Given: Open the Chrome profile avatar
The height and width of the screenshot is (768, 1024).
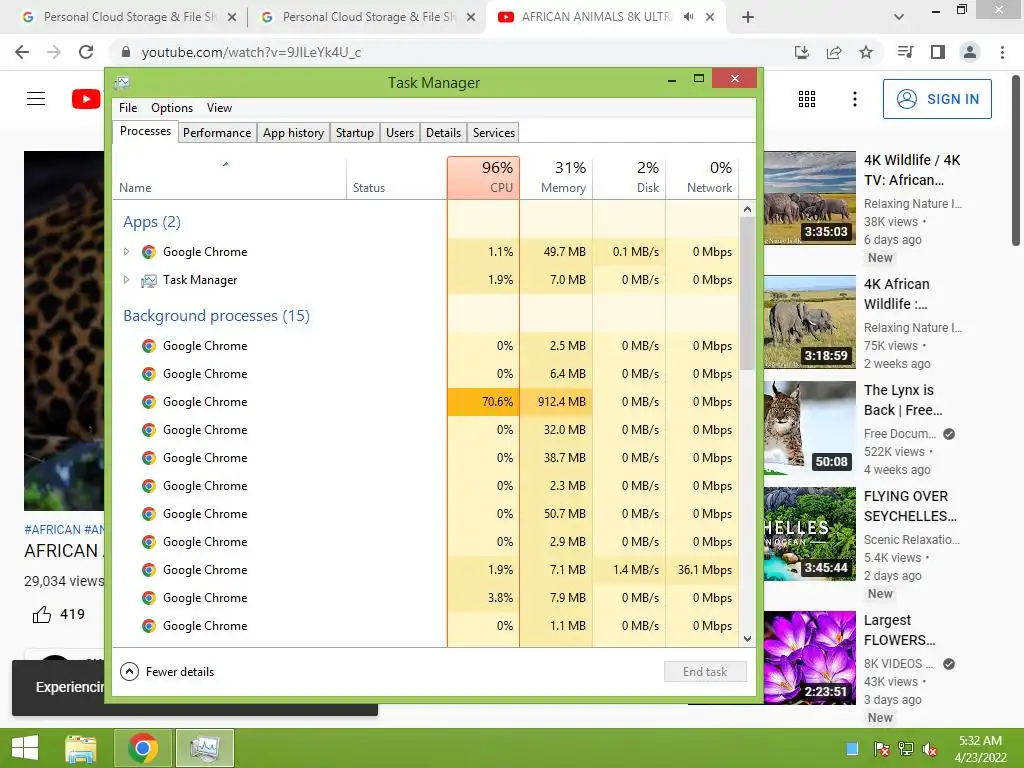Looking at the screenshot, I should 970,52.
